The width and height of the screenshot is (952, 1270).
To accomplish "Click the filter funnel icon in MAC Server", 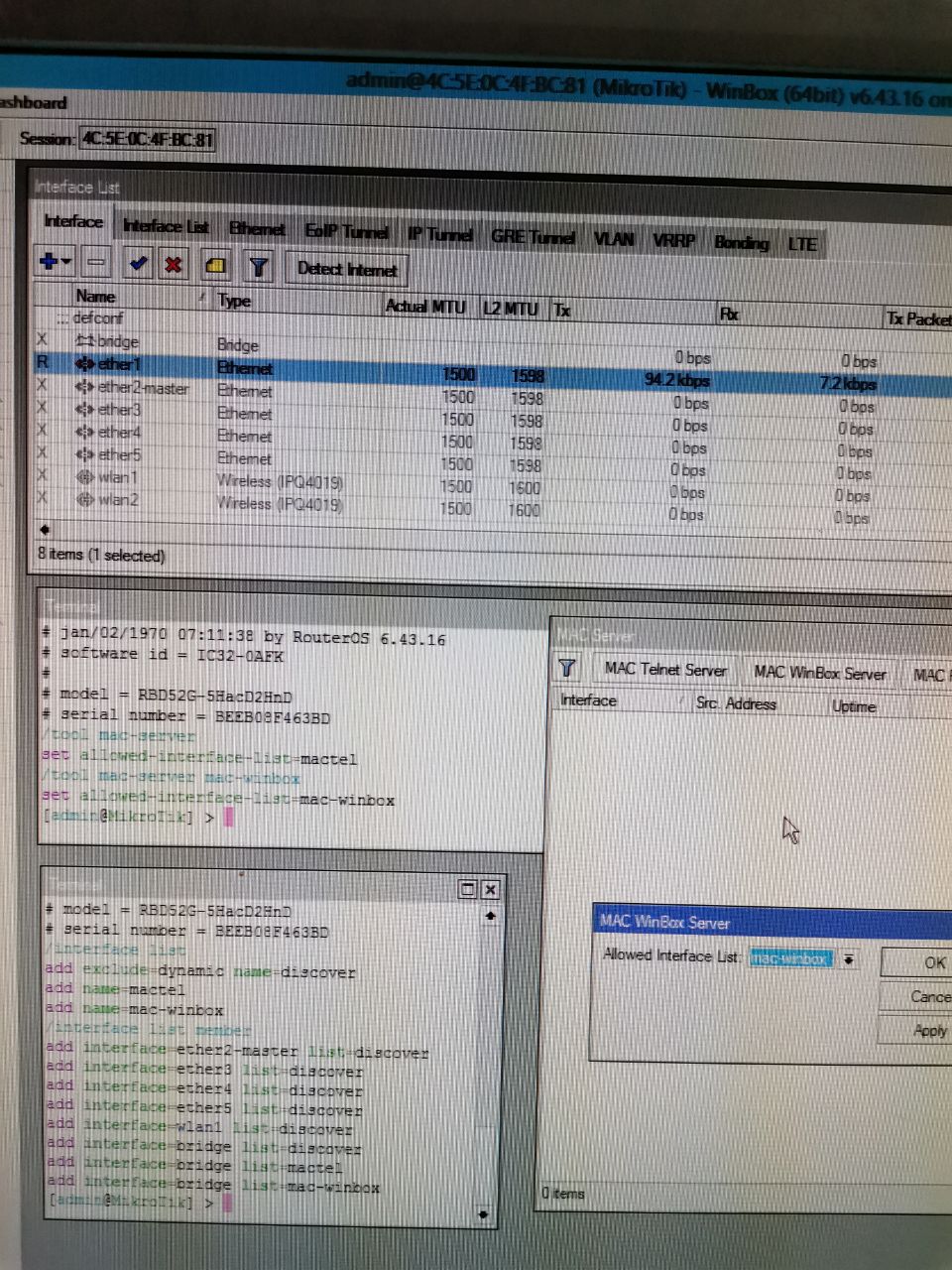I will point(567,668).
